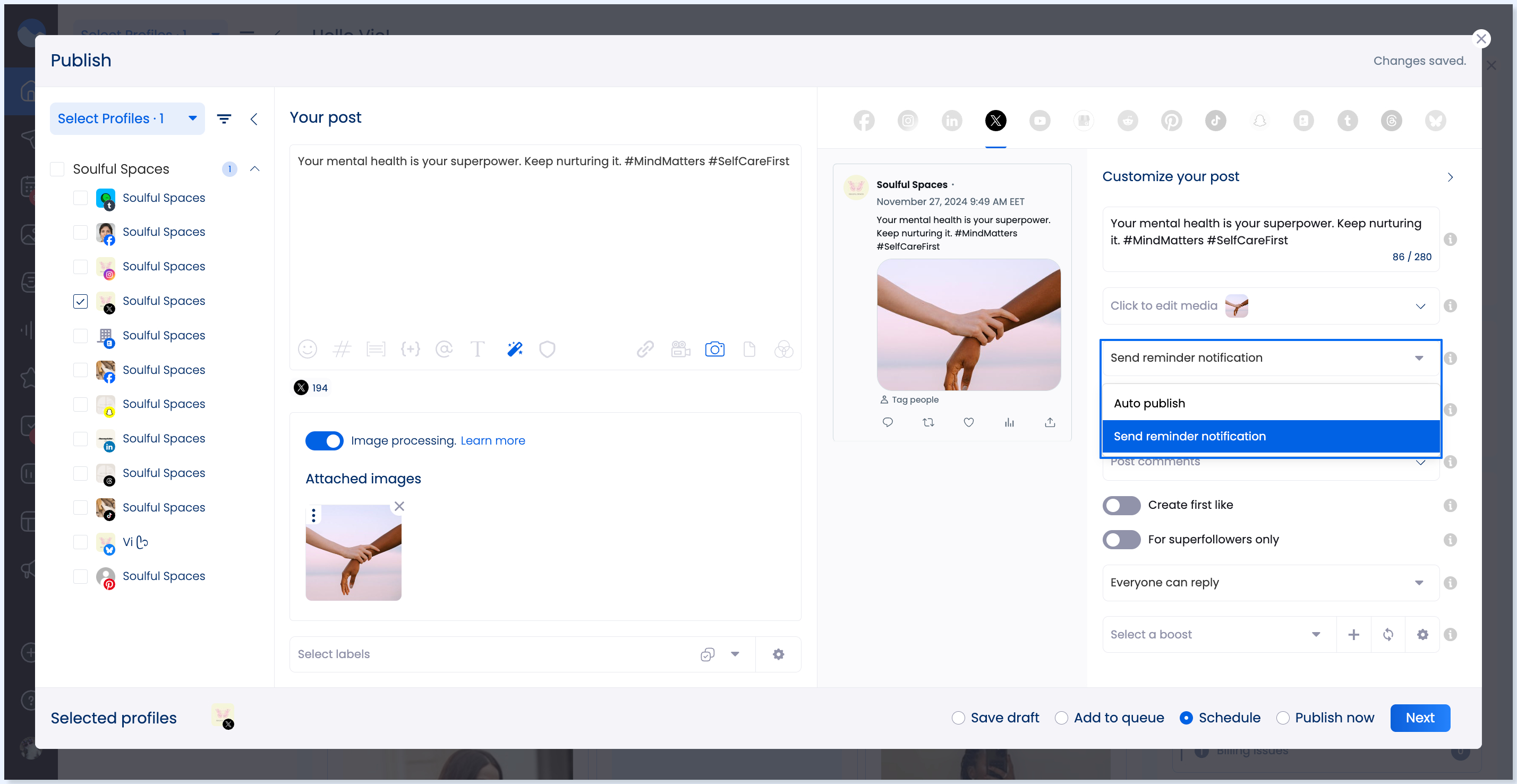The width and height of the screenshot is (1517, 784).
Task: Mention a user with the @ icon
Action: 444,350
